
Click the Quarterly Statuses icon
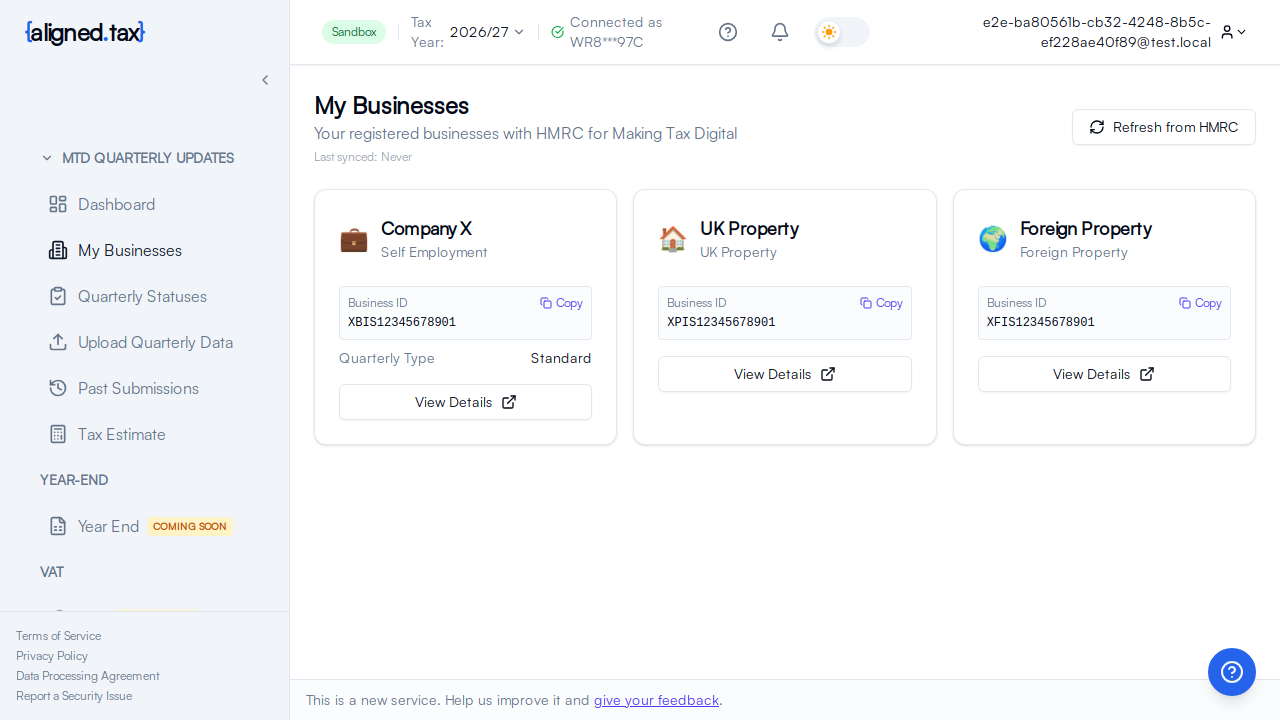tap(58, 296)
